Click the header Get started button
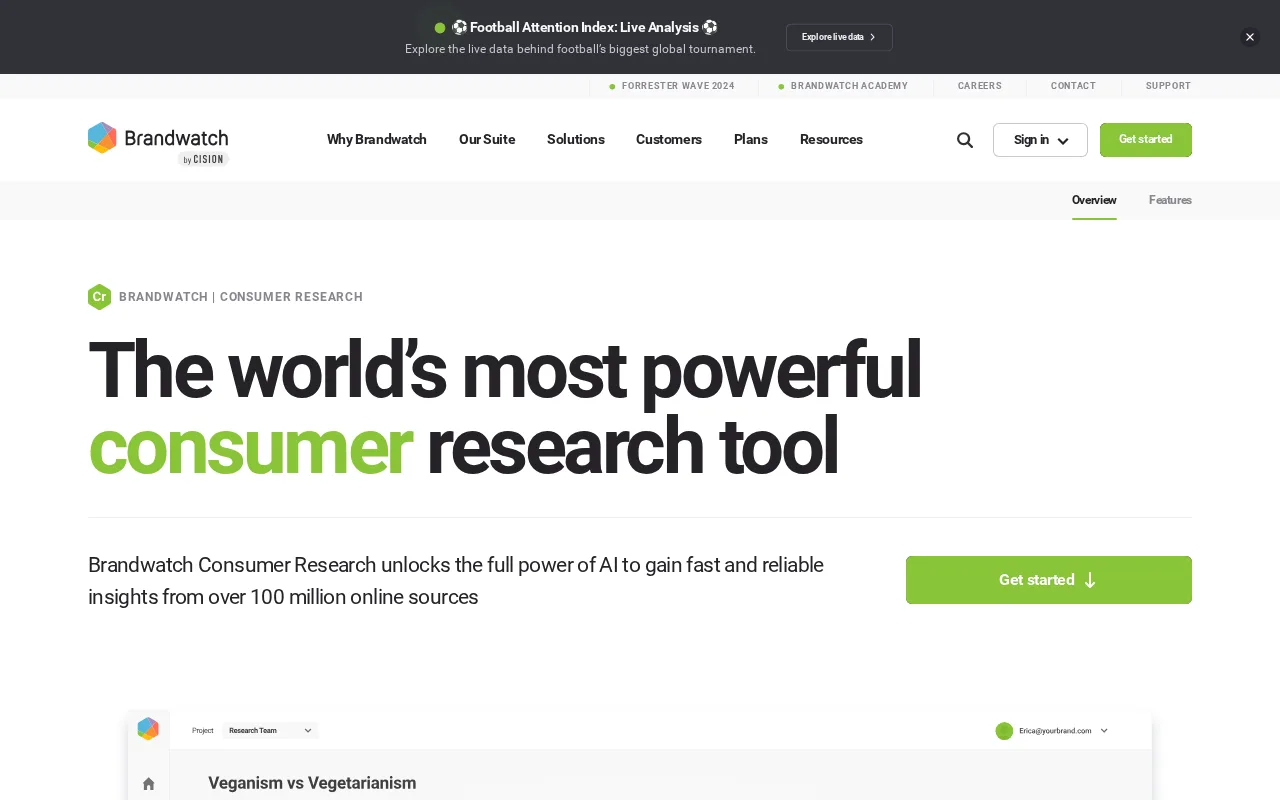This screenshot has height=800, width=1280. coord(1146,140)
